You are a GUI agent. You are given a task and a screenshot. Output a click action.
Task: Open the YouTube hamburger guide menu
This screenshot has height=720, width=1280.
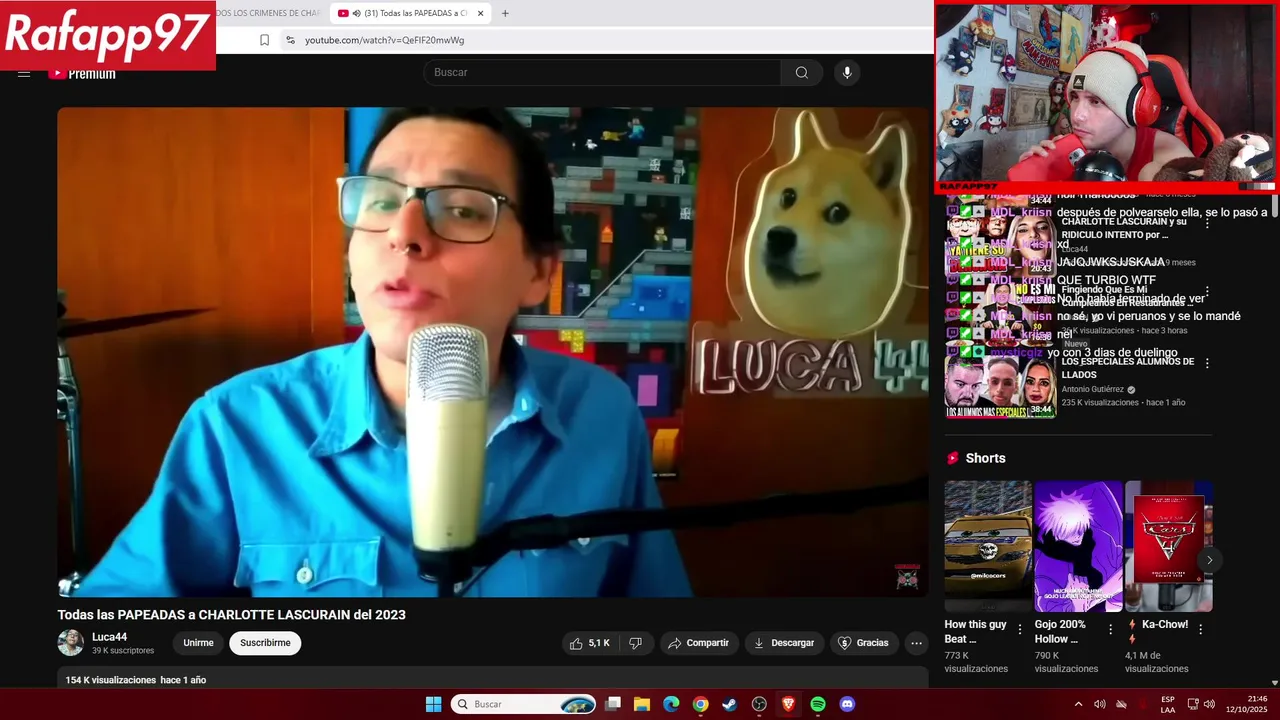click(24, 73)
